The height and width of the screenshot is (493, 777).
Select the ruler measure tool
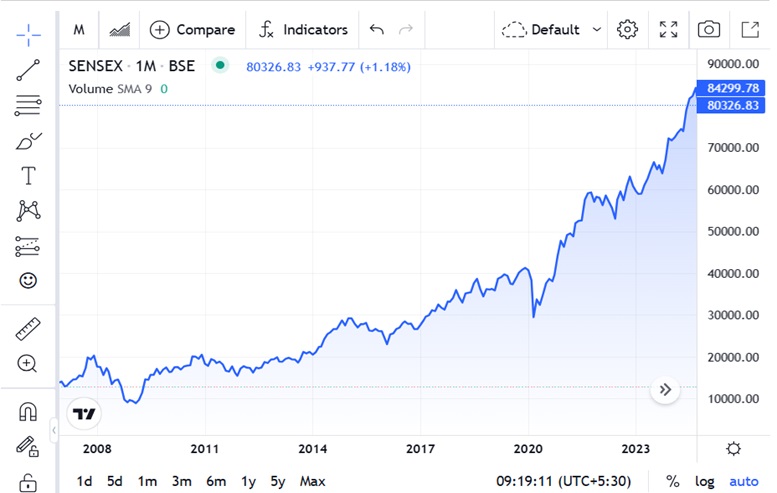(x=28, y=329)
